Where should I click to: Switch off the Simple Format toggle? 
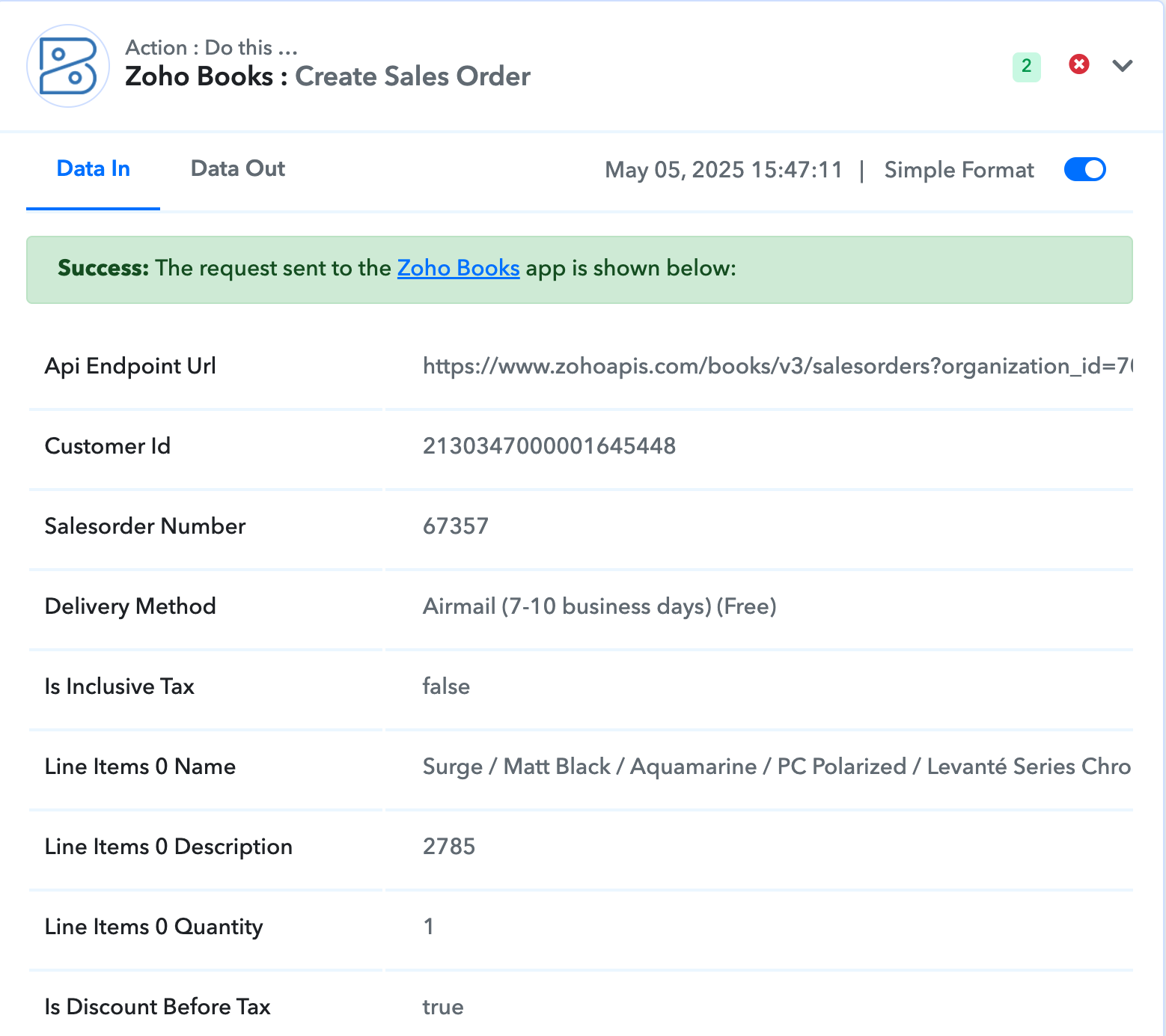1084,169
